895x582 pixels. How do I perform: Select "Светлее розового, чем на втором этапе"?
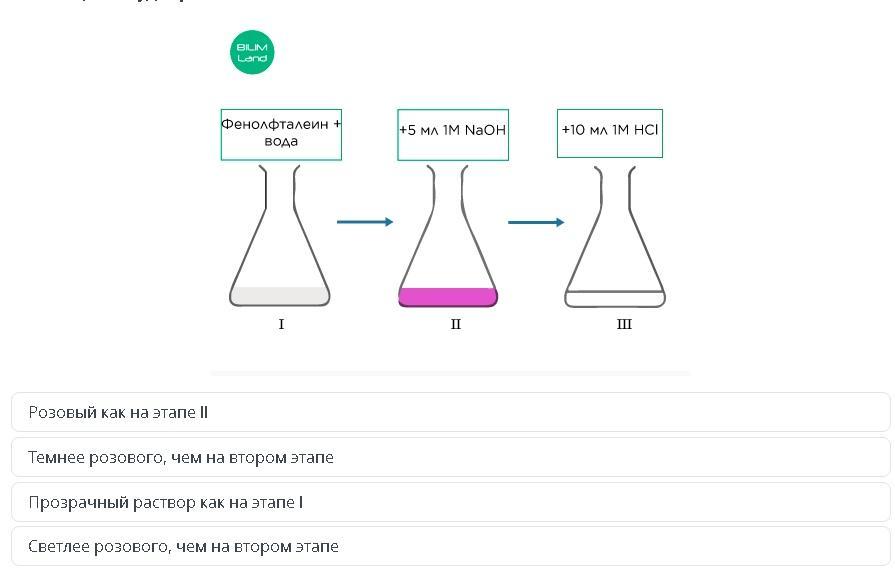pyautogui.click(x=450, y=546)
